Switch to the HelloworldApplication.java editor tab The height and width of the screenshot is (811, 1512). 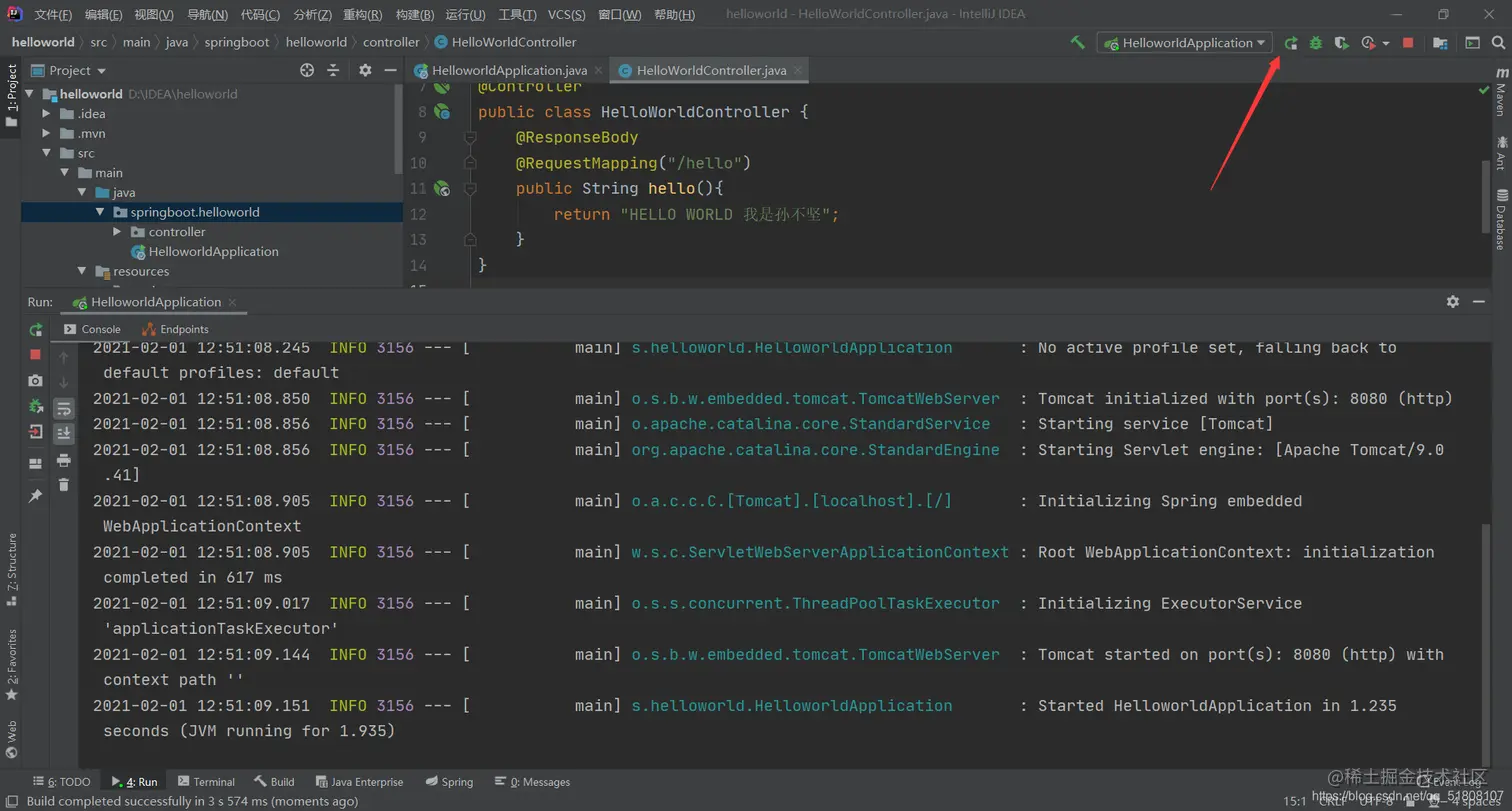pyautogui.click(x=508, y=71)
